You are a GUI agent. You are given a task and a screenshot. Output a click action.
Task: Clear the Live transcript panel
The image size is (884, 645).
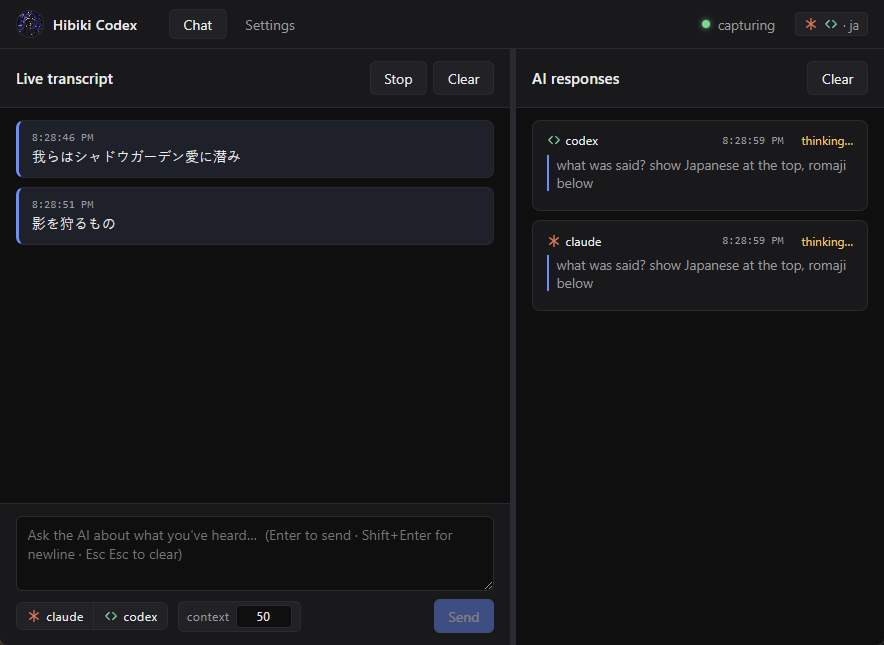coord(463,78)
